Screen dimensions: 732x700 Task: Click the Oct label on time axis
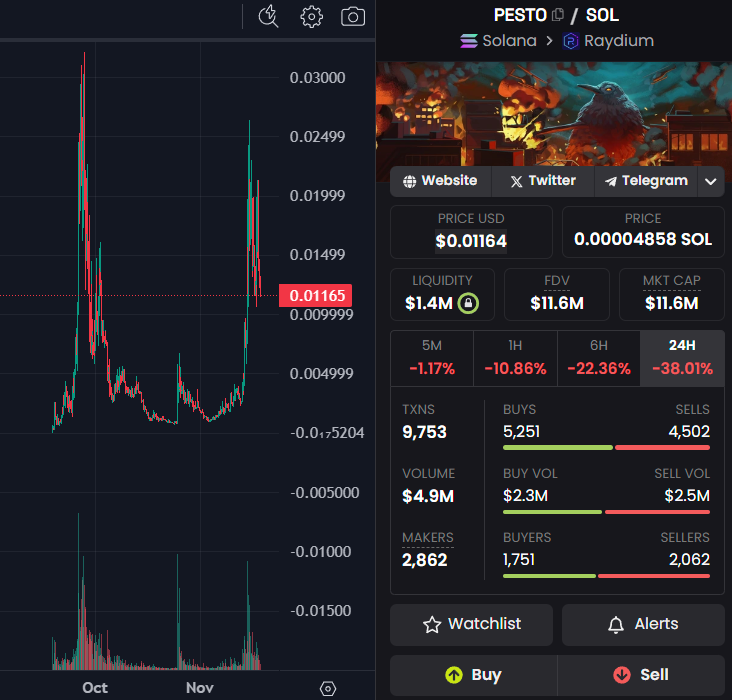[95, 688]
